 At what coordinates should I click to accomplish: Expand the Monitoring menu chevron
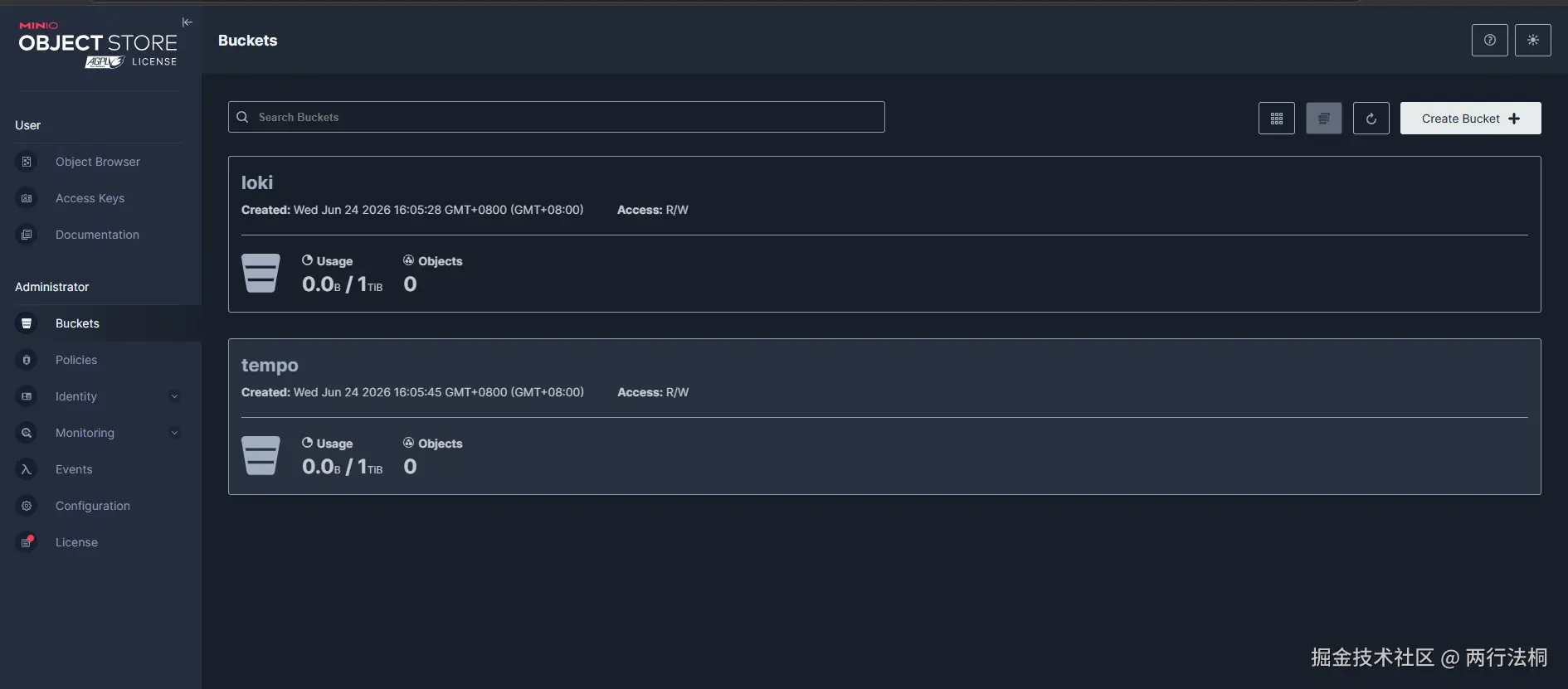point(174,433)
